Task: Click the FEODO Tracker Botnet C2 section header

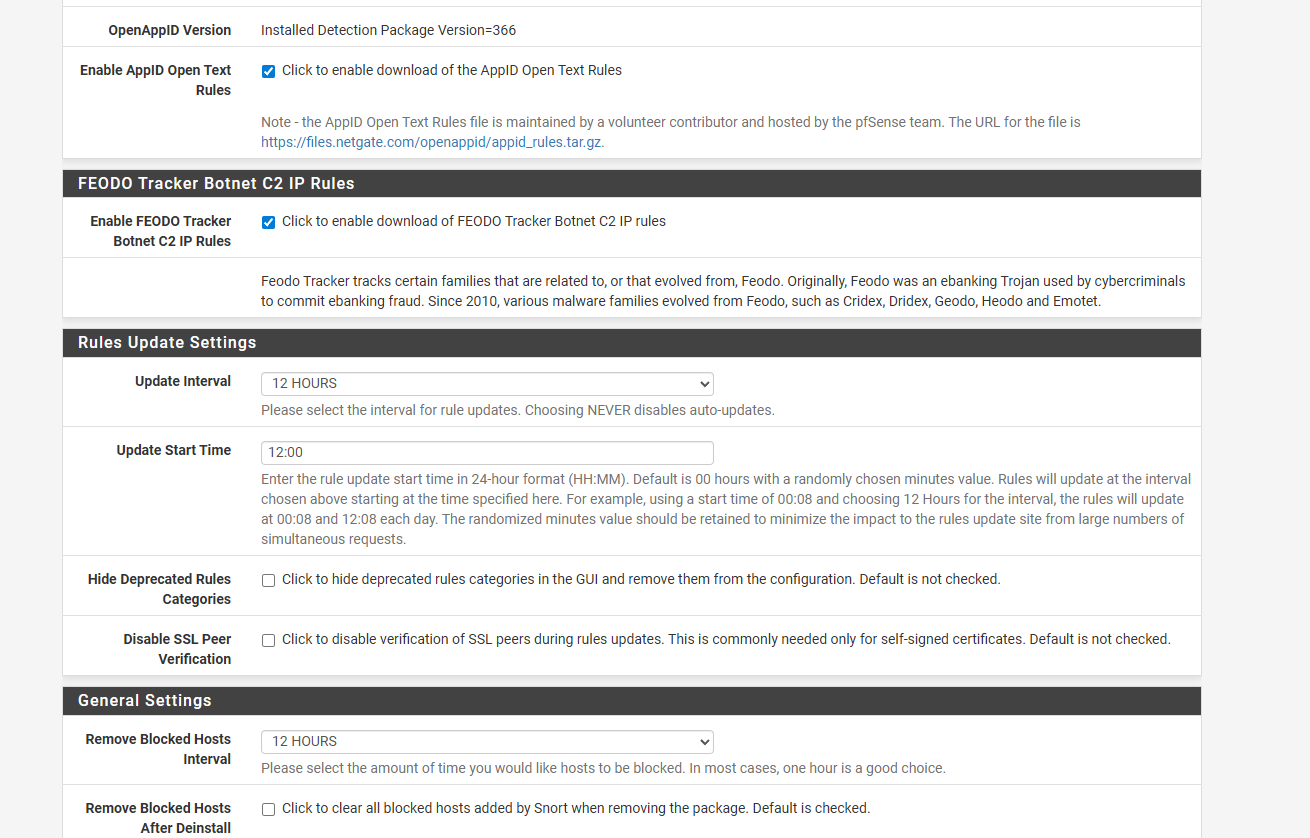Action: click(x=216, y=184)
